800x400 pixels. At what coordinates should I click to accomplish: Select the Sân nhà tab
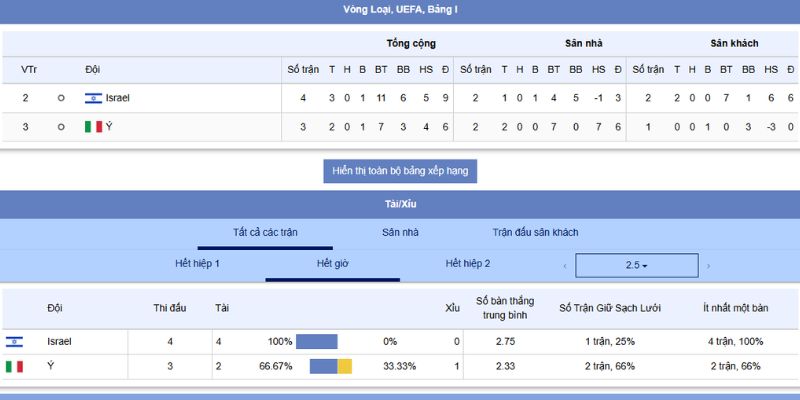[400, 233]
